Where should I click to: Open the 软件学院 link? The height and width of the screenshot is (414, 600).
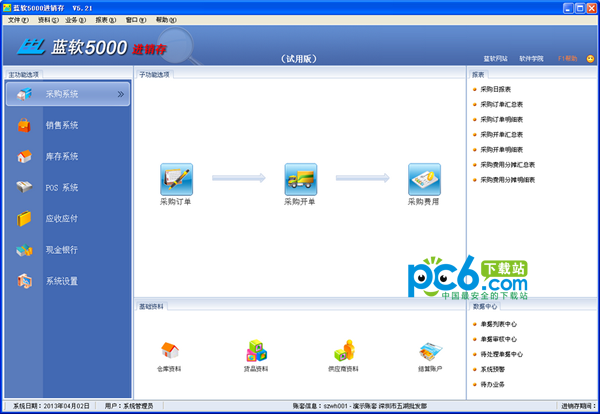tap(531, 59)
